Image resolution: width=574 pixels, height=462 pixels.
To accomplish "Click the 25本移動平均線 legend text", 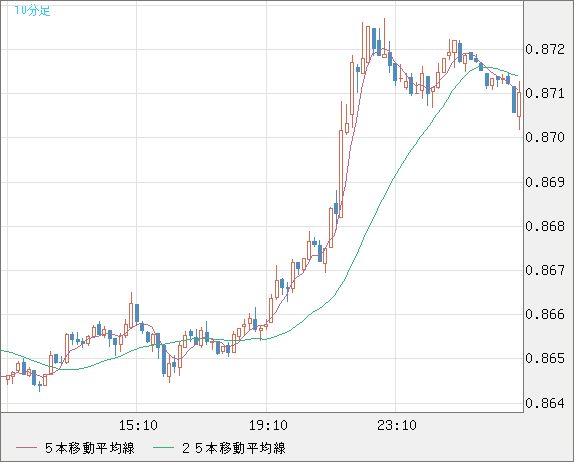I will 234,448.
